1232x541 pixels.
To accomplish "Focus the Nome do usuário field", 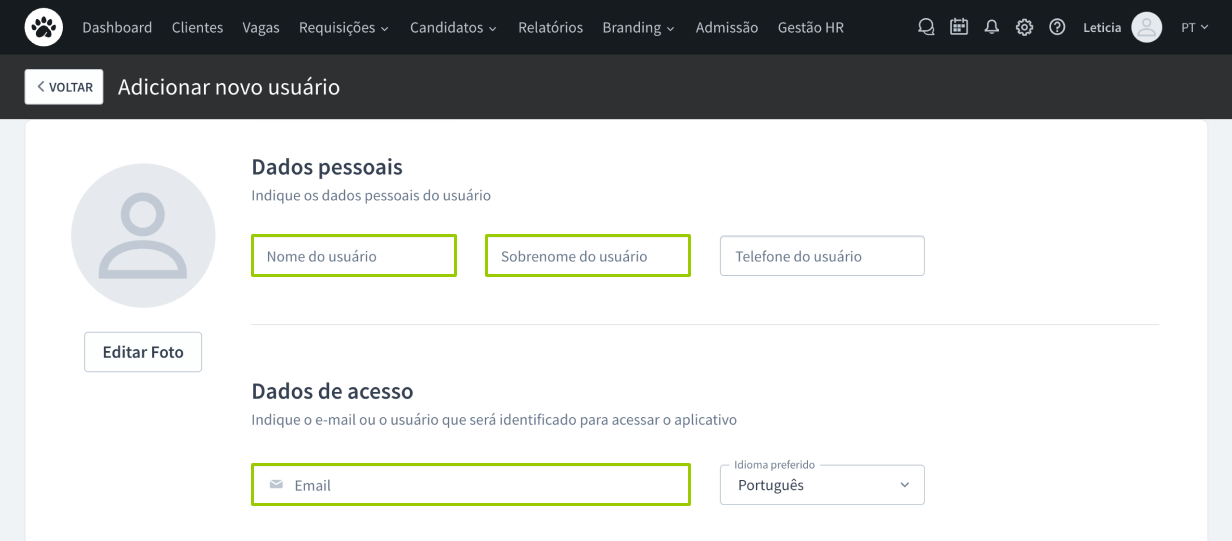I will click(354, 256).
